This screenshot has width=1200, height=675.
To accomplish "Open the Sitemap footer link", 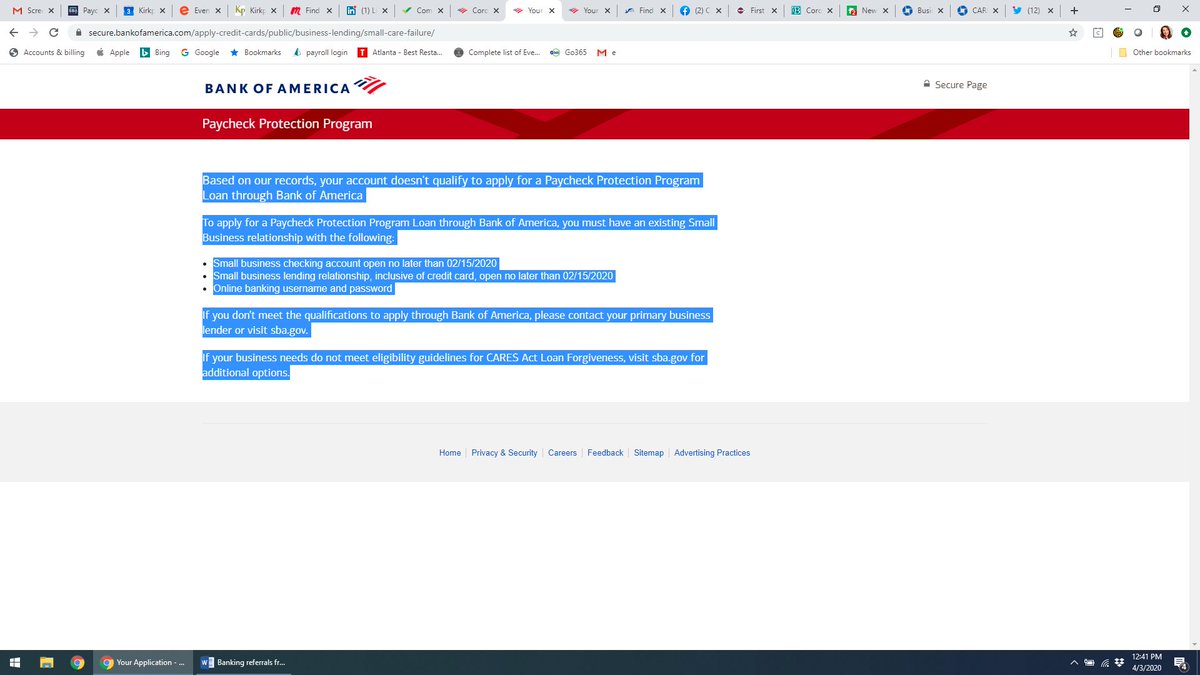I will click(x=649, y=453).
